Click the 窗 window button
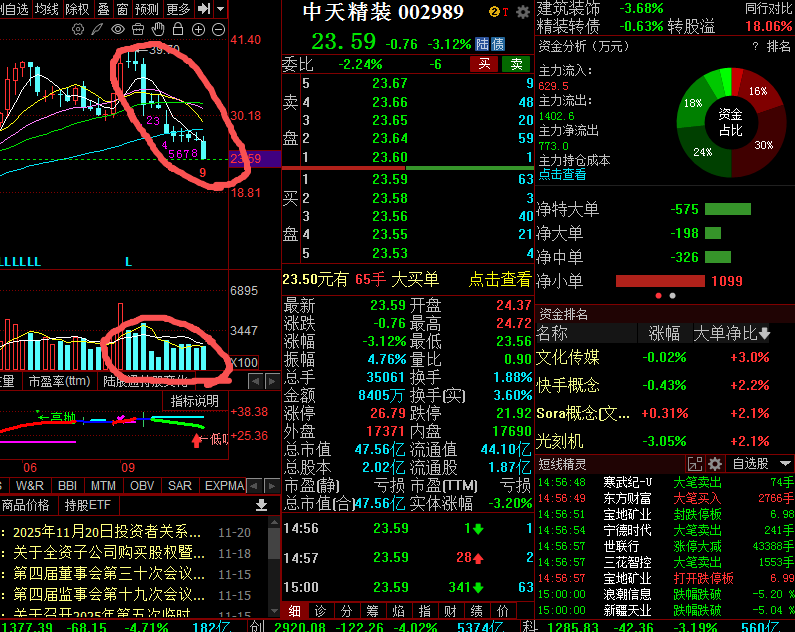Image resolution: width=795 pixels, height=632 pixels. pyautogui.click(x=122, y=9)
